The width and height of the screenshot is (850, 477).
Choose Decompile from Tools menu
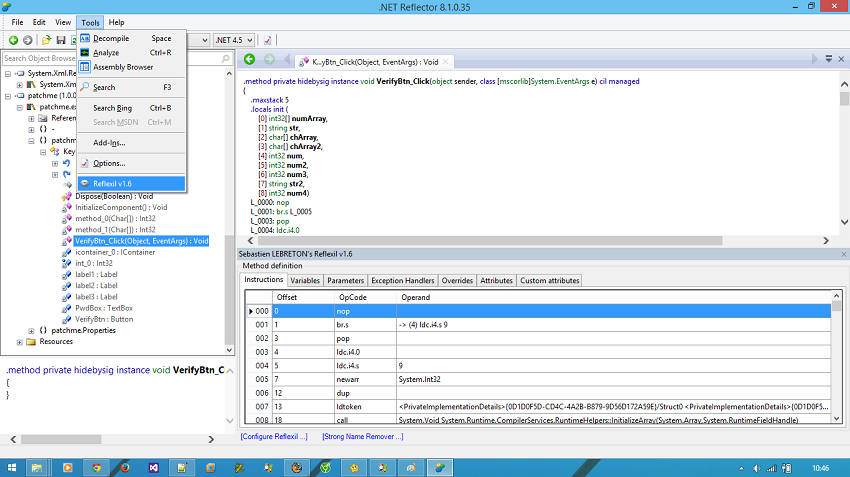pyautogui.click(x=132, y=38)
